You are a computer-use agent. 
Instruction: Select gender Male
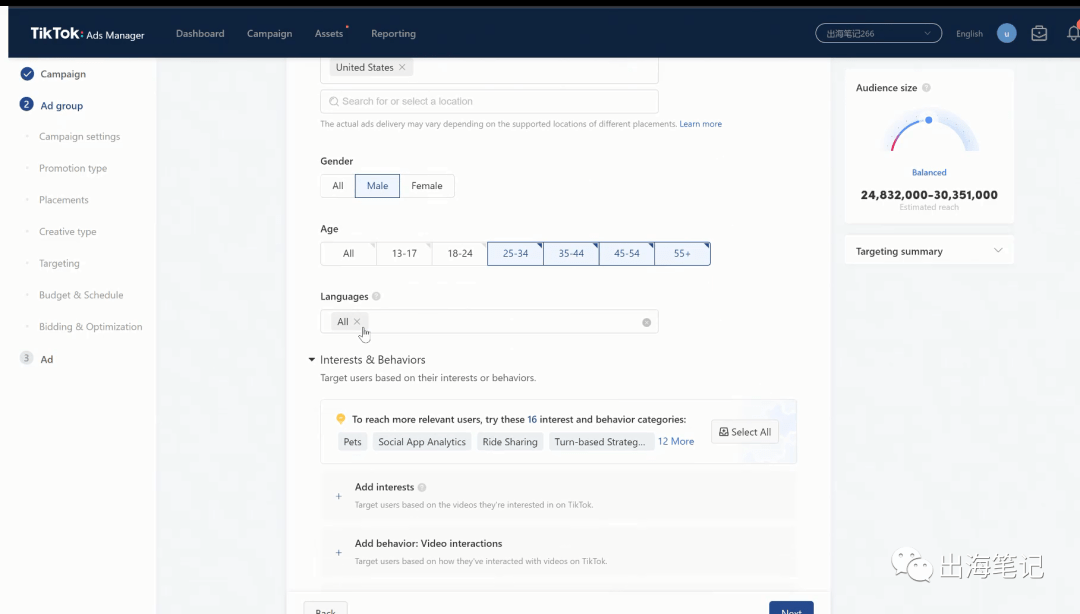coord(377,185)
